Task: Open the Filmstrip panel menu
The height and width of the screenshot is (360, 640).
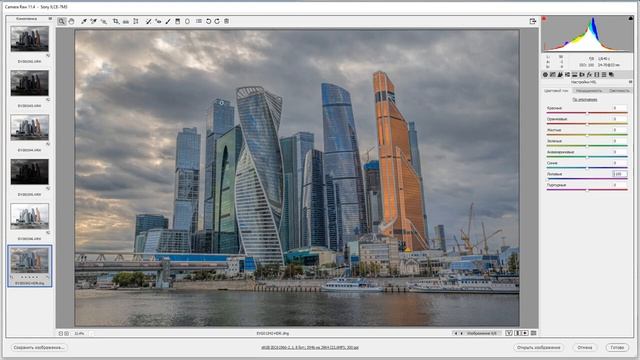Action: tap(50, 19)
